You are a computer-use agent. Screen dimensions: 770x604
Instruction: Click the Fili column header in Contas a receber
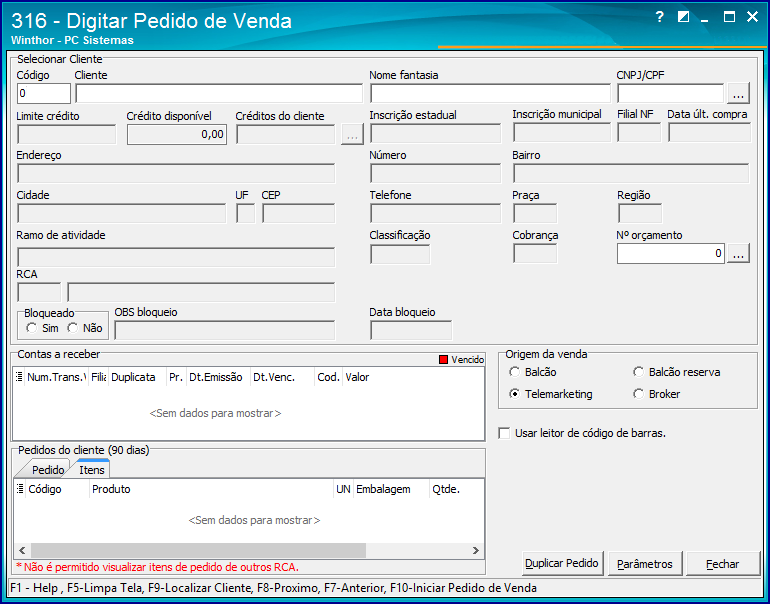click(98, 377)
